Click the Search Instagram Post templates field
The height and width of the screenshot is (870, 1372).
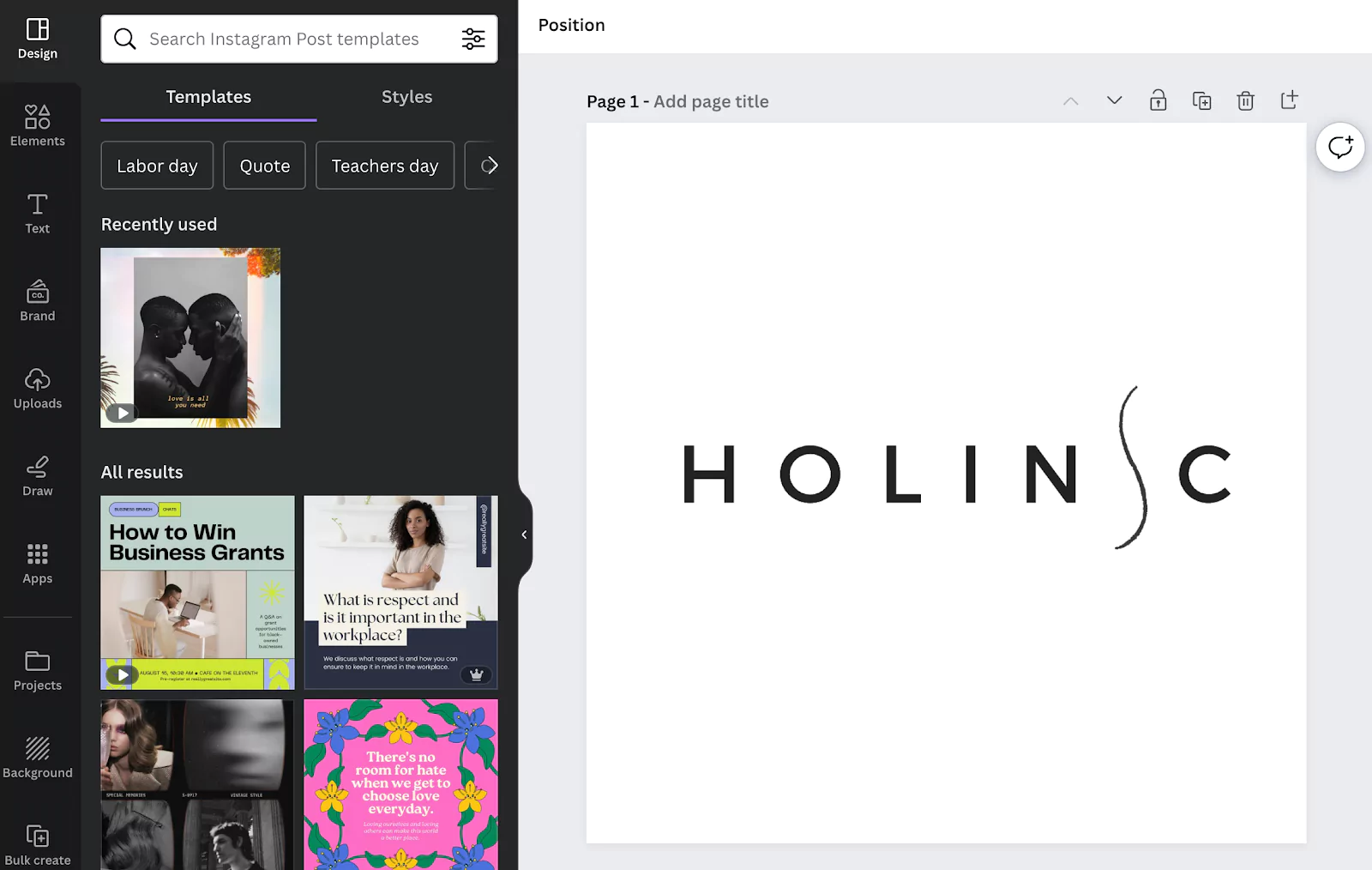pos(284,39)
